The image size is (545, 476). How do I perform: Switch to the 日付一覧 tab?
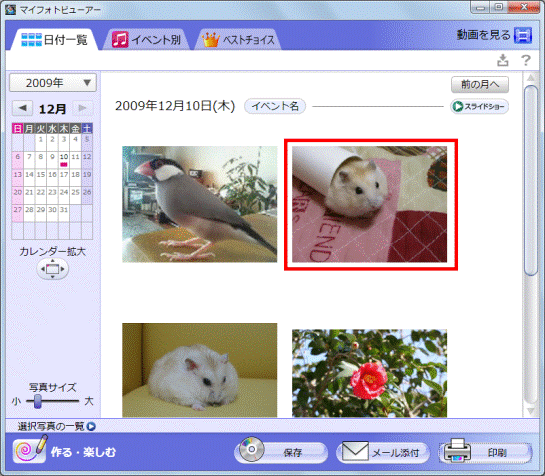55,40
